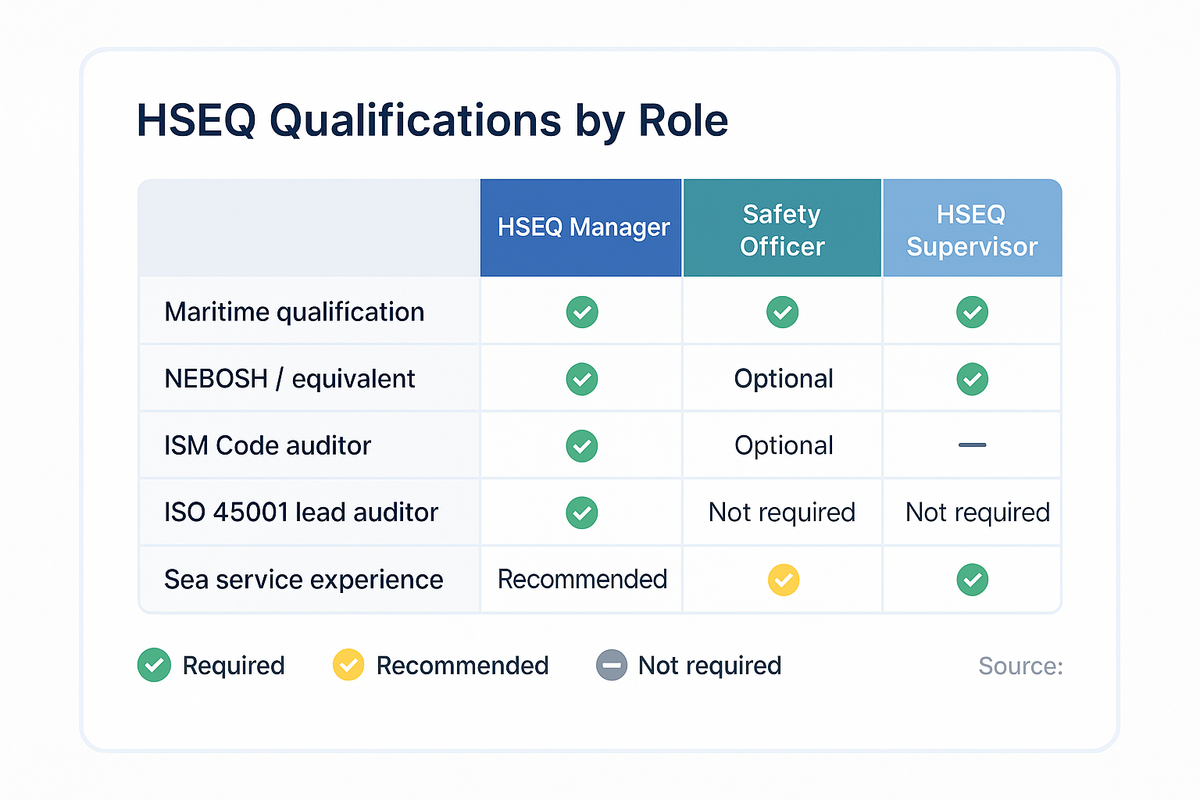
Task: Toggle the Maritime qualification check under Safety Officer
Action: tap(782, 311)
